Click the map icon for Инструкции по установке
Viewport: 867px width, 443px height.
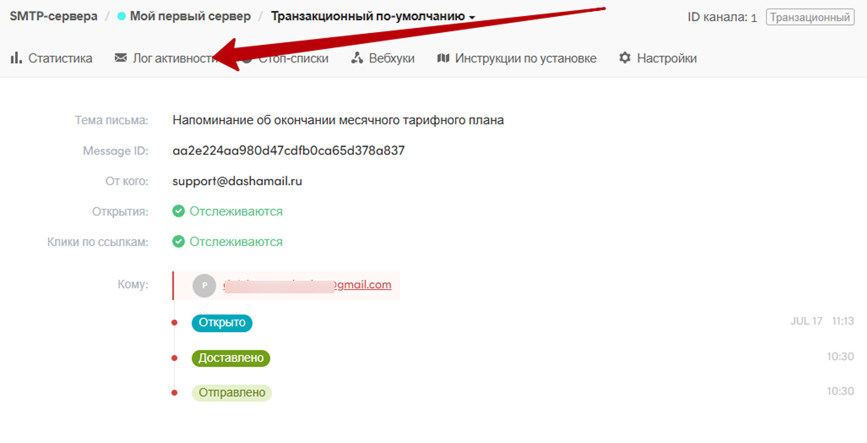[x=444, y=58]
